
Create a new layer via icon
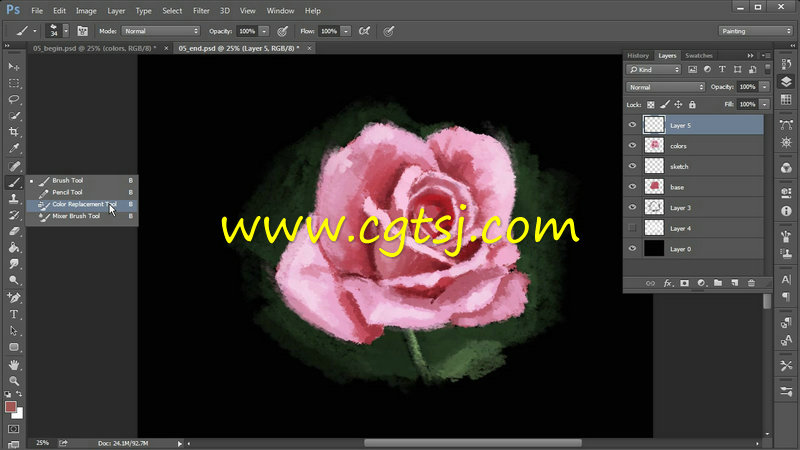735,283
